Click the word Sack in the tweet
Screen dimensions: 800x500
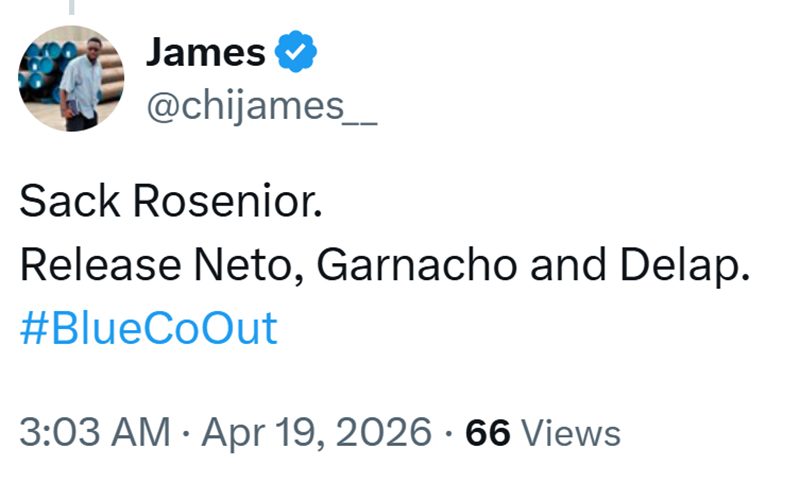tap(61, 205)
